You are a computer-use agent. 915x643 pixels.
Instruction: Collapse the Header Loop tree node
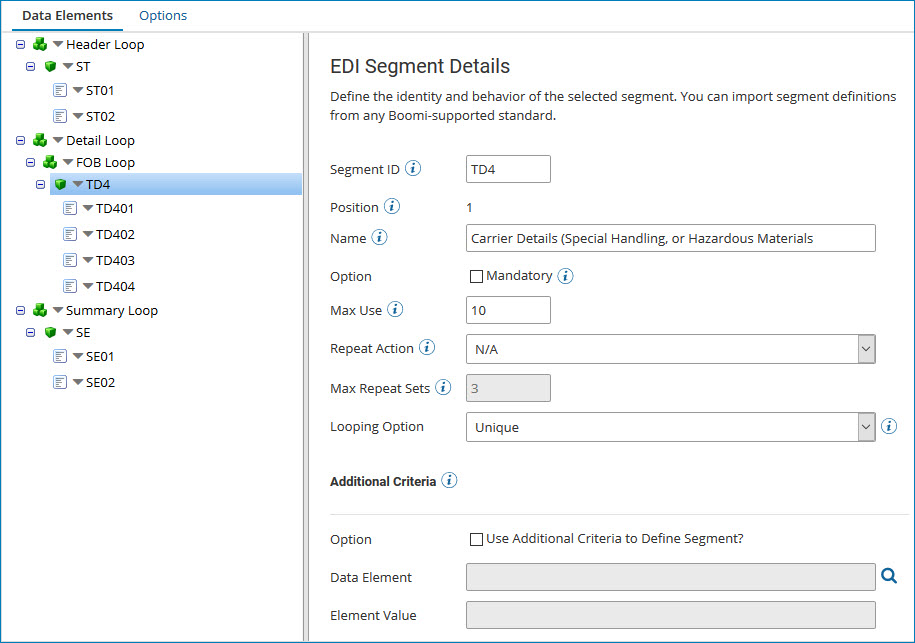click(x=21, y=44)
